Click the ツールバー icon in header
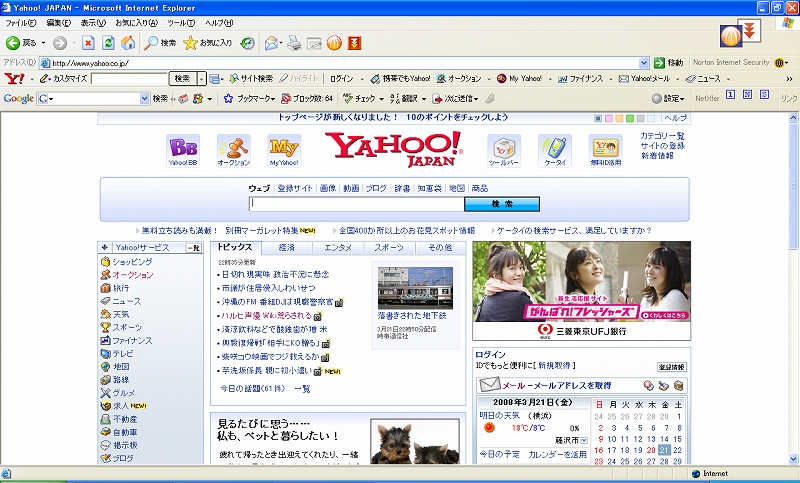800x483 pixels. [x=504, y=150]
